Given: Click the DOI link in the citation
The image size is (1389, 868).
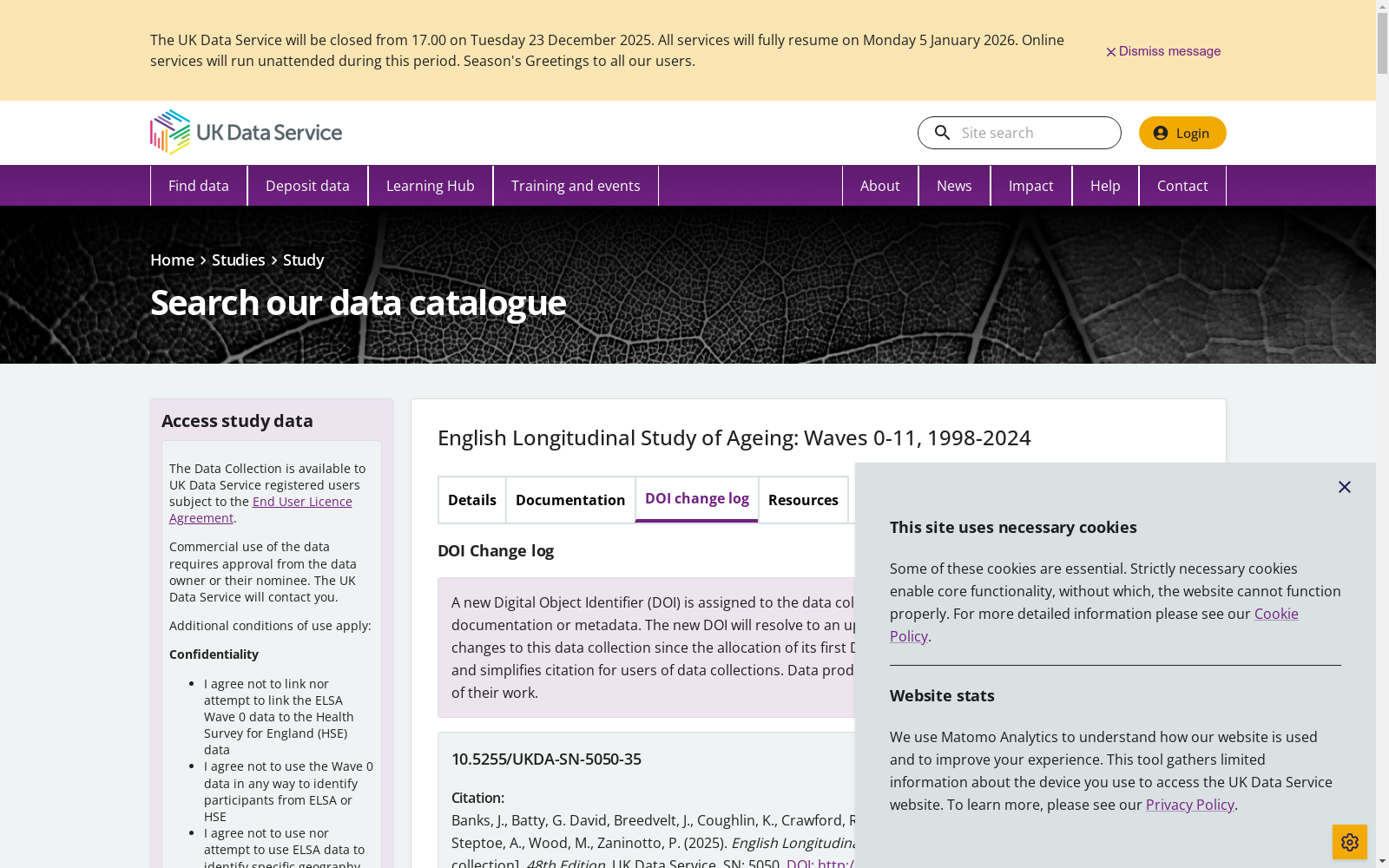Looking at the screenshot, I should click(820, 862).
